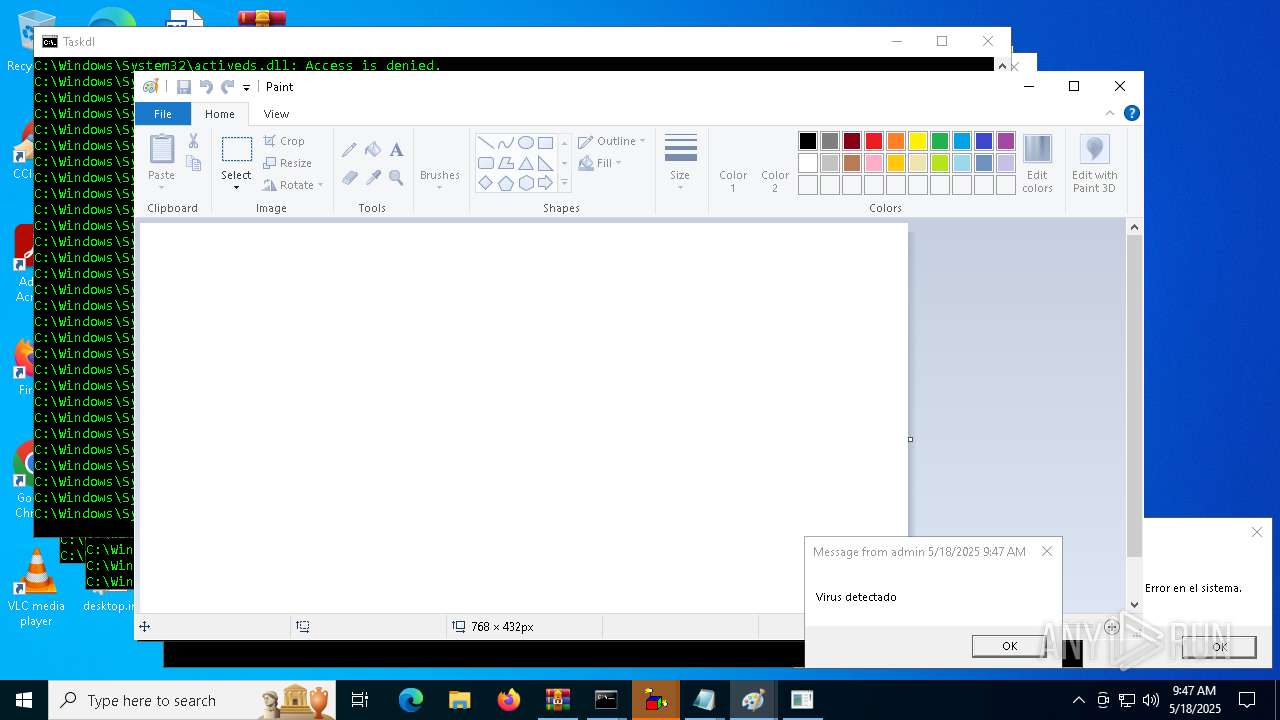The width and height of the screenshot is (1280, 720).
Task: Click the Resize button
Action: point(288,163)
